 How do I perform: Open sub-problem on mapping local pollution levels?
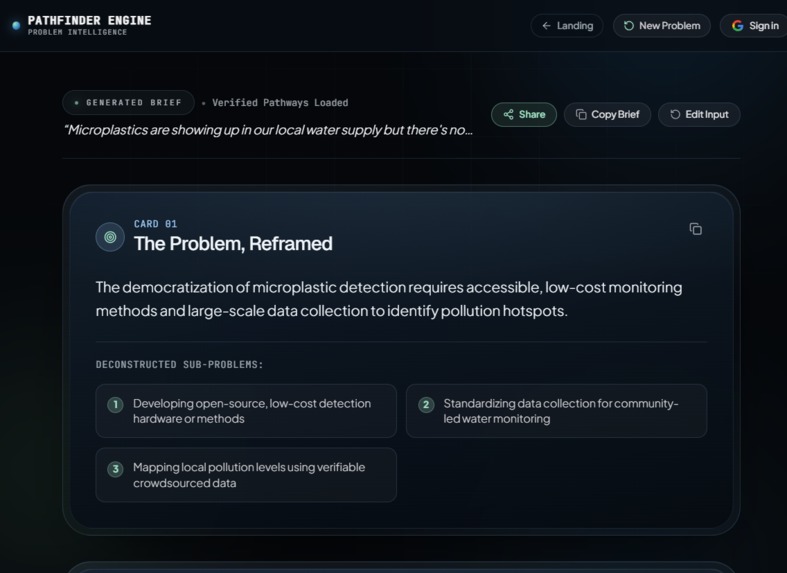coord(246,475)
